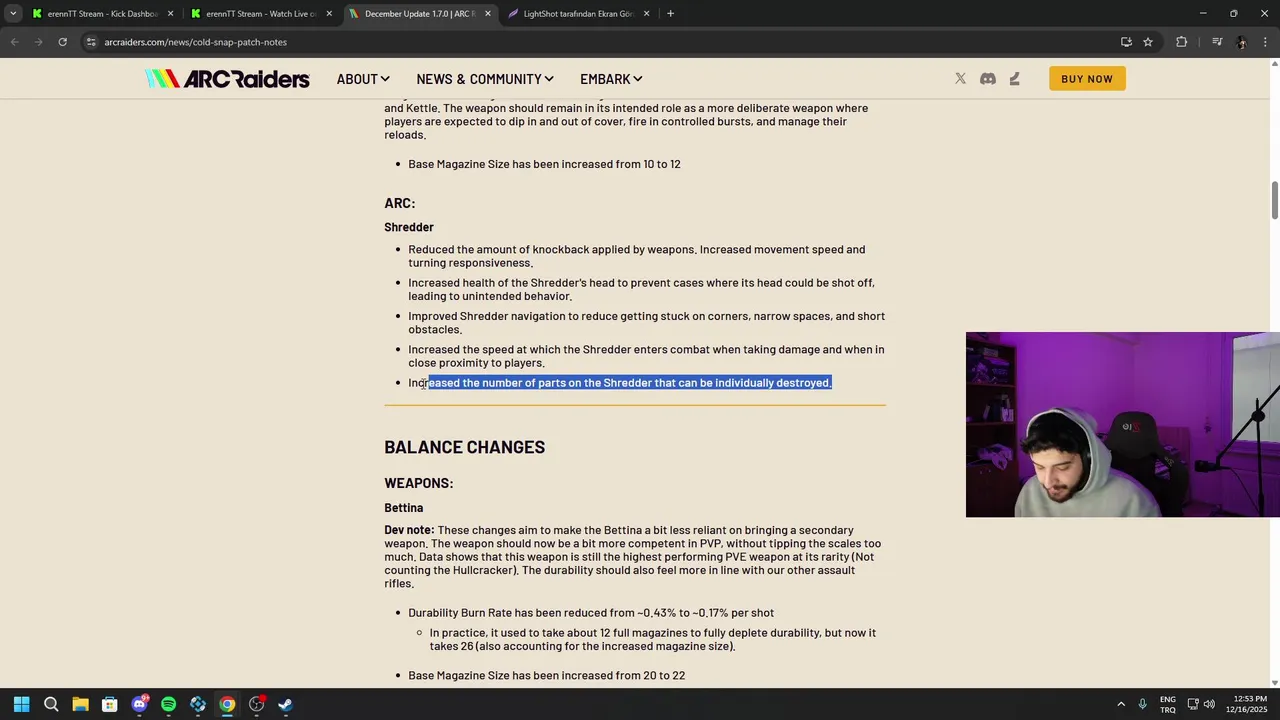Click the address bar URL field
The image size is (1280, 720).
point(600,42)
